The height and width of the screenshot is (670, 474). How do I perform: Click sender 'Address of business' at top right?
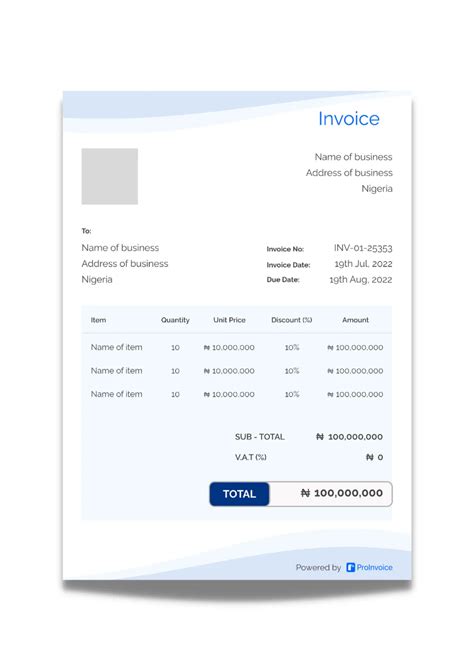tap(349, 173)
